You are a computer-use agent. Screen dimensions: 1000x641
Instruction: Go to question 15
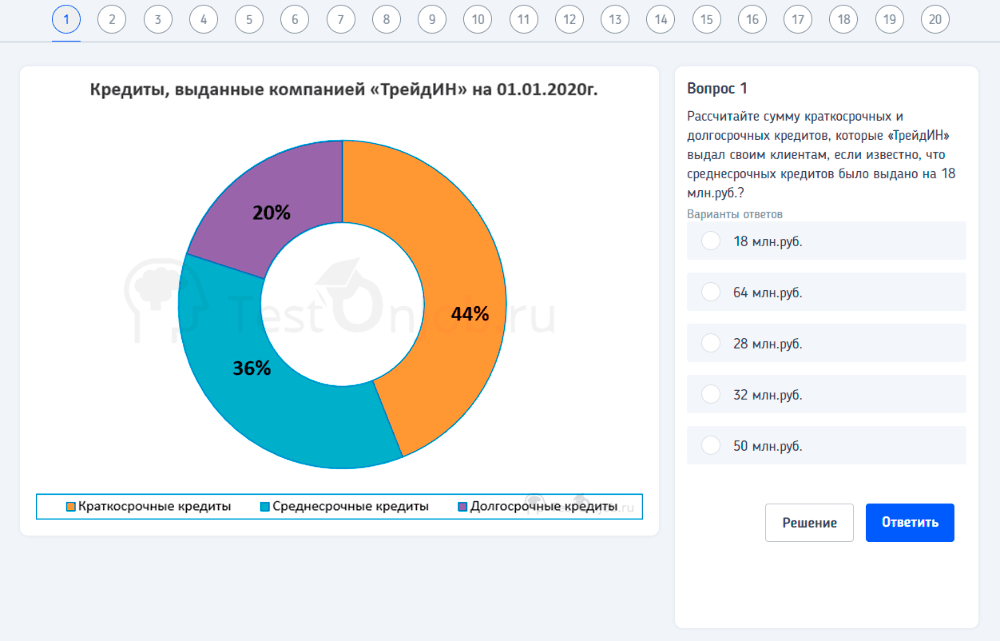[707, 19]
